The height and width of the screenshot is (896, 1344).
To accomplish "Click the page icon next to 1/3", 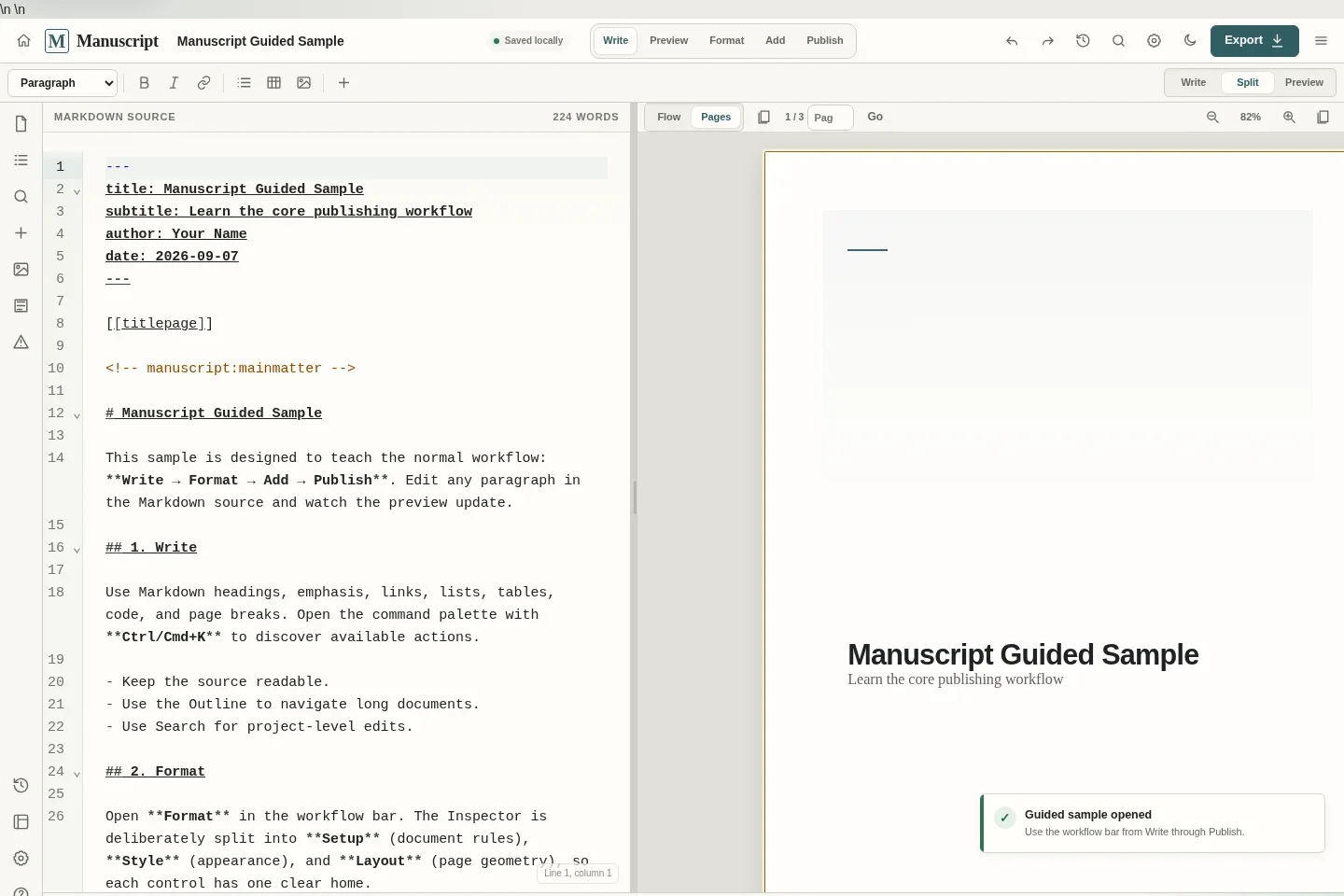I will tap(763, 118).
